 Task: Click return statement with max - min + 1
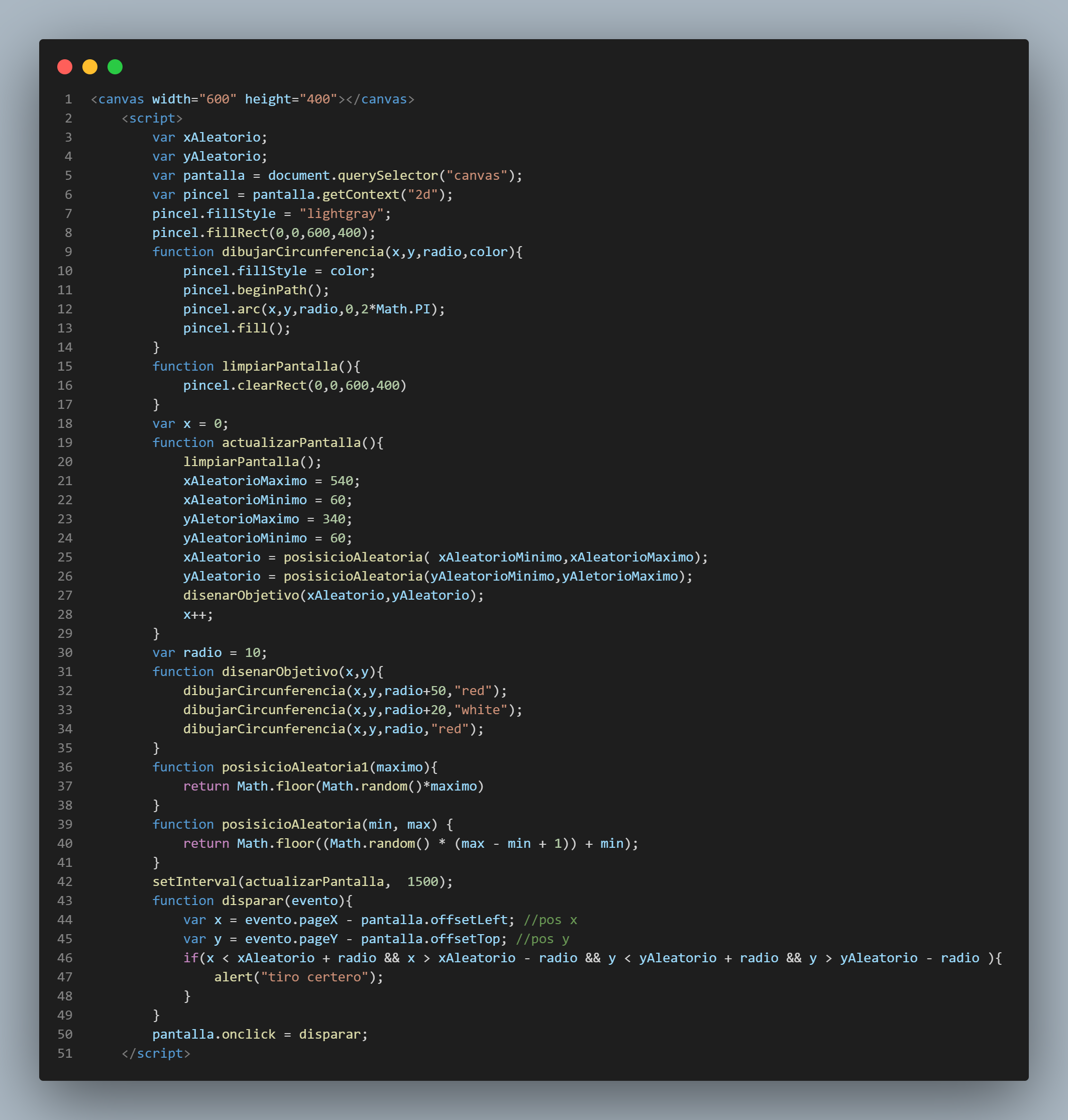tap(410, 843)
